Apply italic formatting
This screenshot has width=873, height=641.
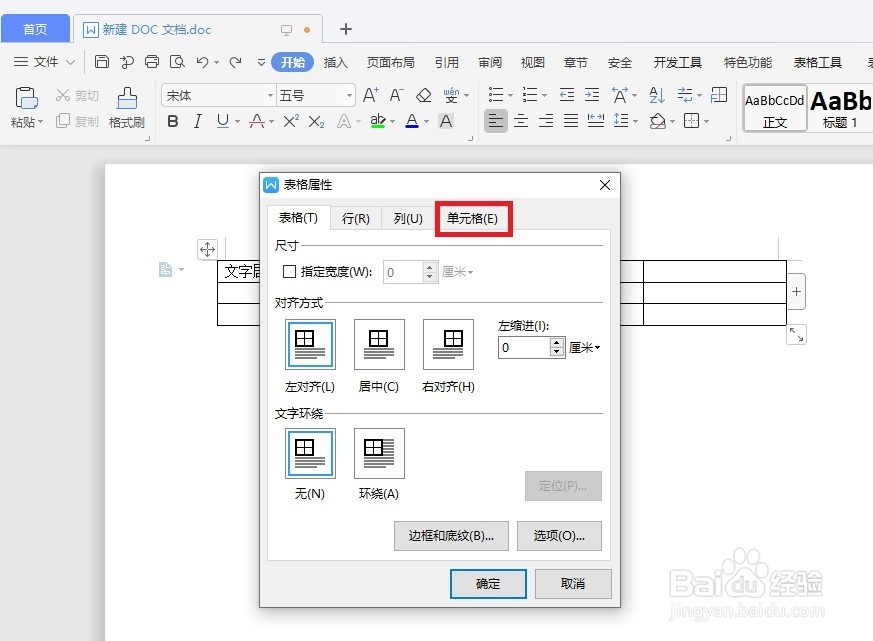[197, 119]
